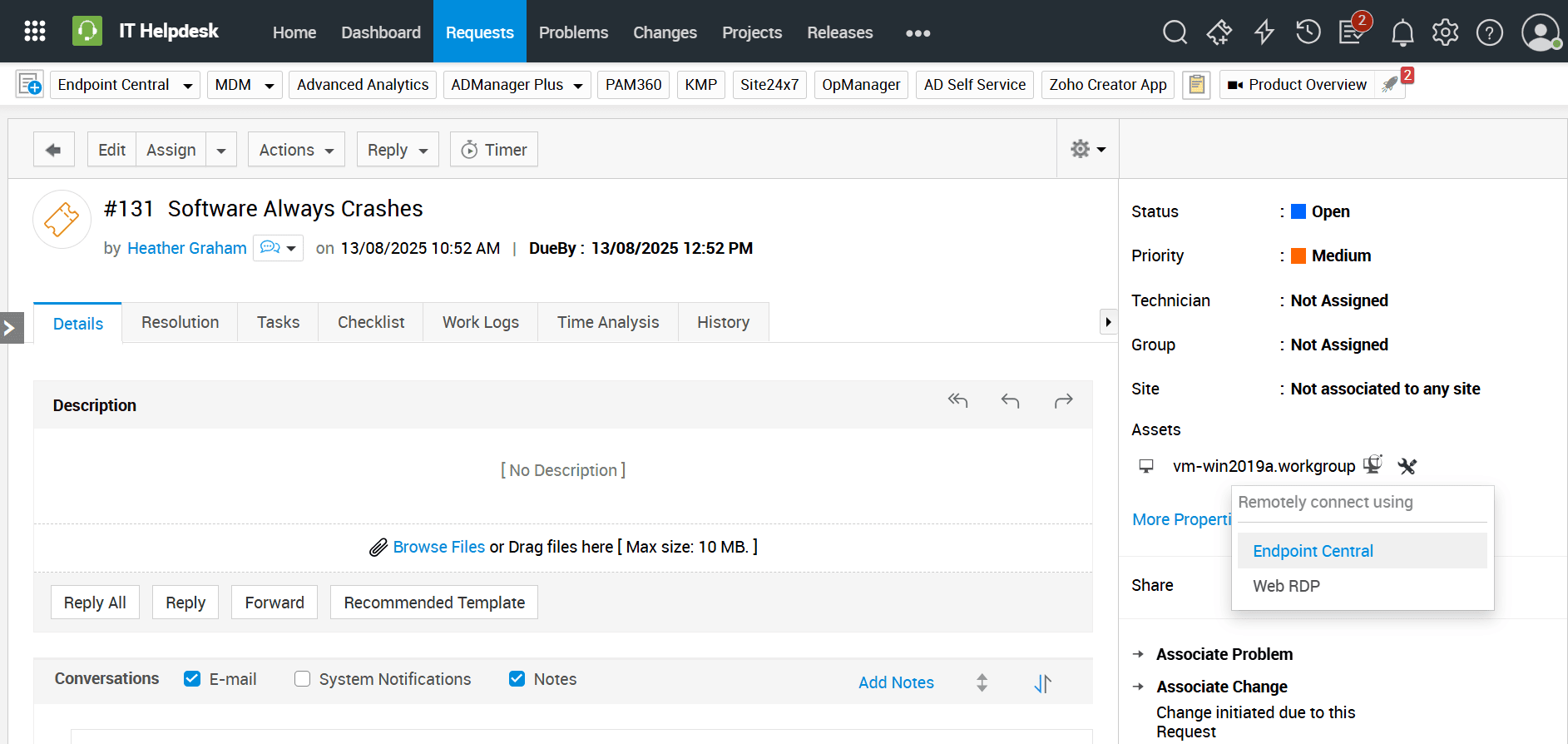The width and height of the screenshot is (1568, 744).
Task: Click the Reply All button
Action: coord(95,603)
